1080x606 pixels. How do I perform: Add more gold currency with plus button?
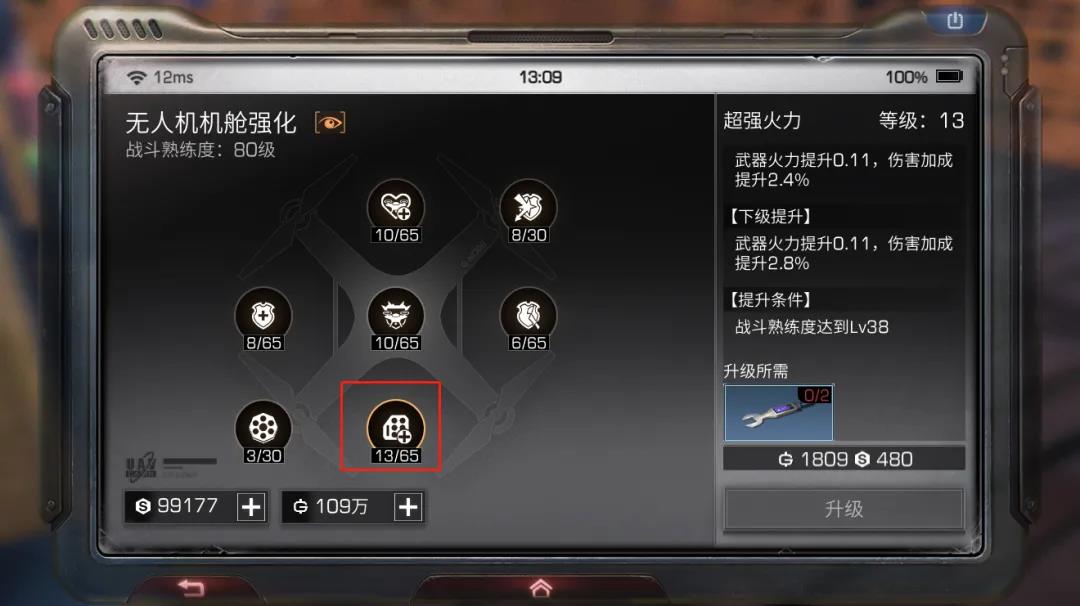[x=408, y=508]
